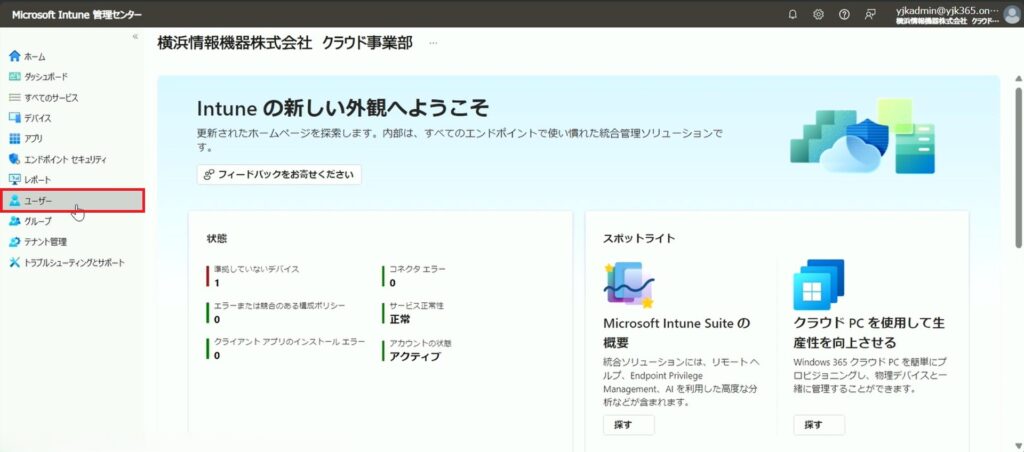Click the すべてのサービス list icon

coord(14,98)
